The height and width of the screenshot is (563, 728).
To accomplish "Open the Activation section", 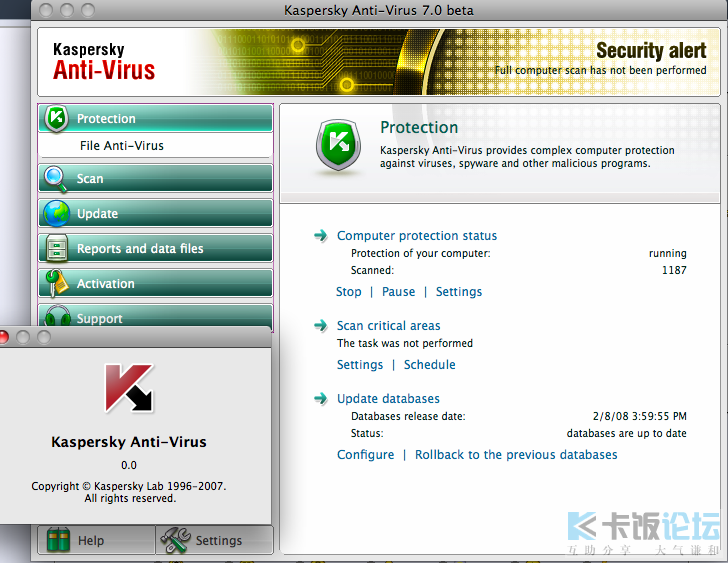I will (156, 283).
